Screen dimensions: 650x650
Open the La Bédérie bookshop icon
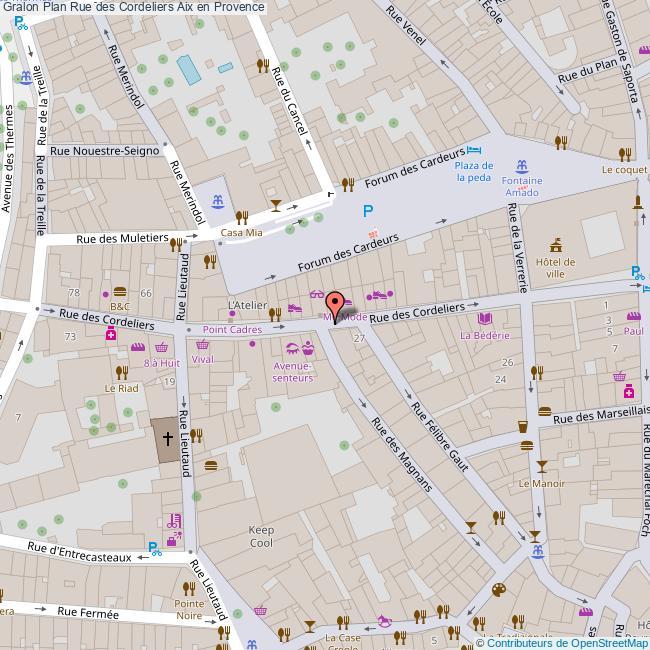pos(486,318)
